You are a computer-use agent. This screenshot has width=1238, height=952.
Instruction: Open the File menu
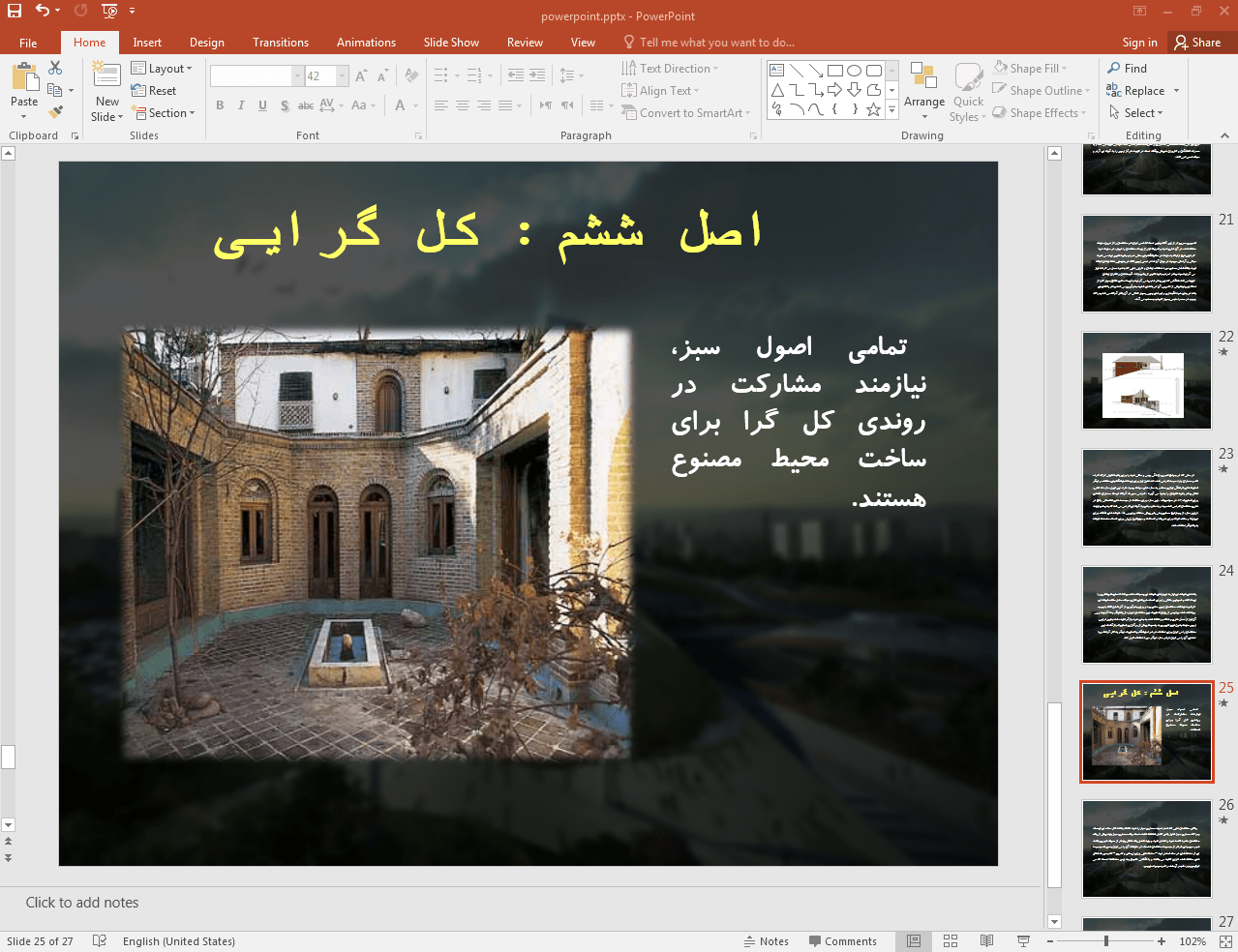tap(28, 43)
